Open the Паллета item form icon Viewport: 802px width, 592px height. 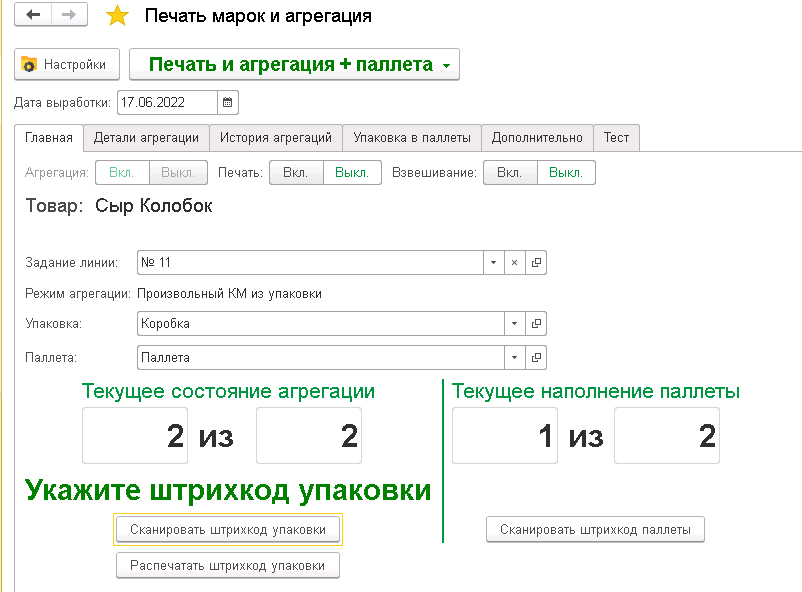point(536,357)
